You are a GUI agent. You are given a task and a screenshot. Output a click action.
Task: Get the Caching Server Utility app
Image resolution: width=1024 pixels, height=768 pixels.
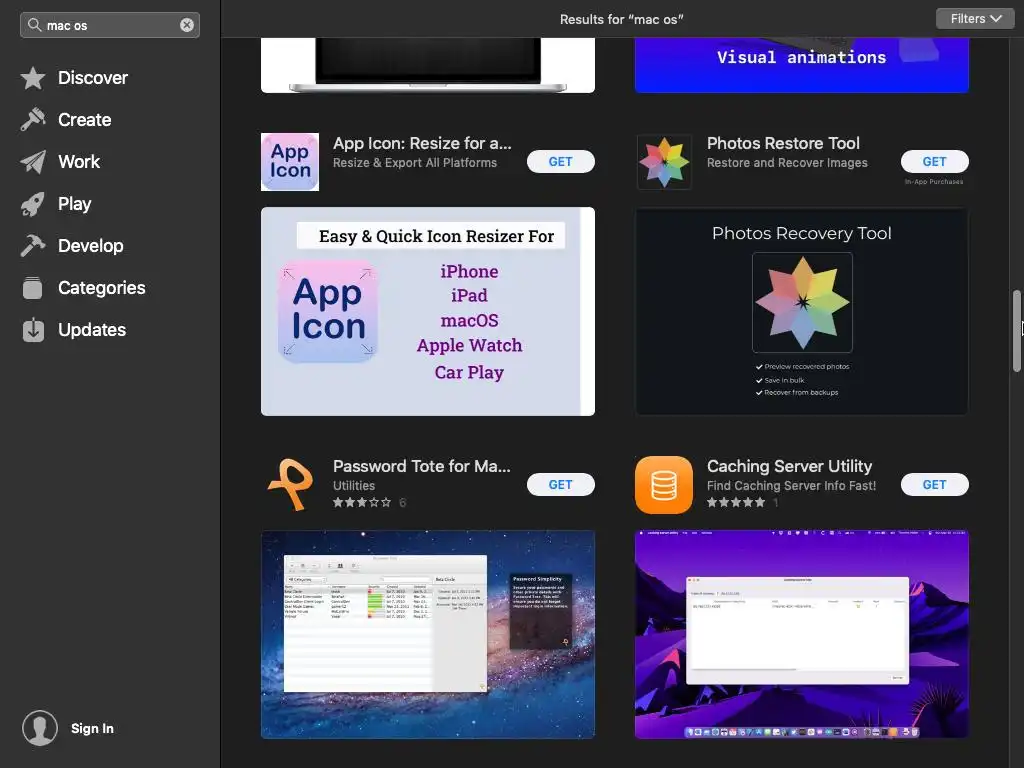tap(935, 485)
